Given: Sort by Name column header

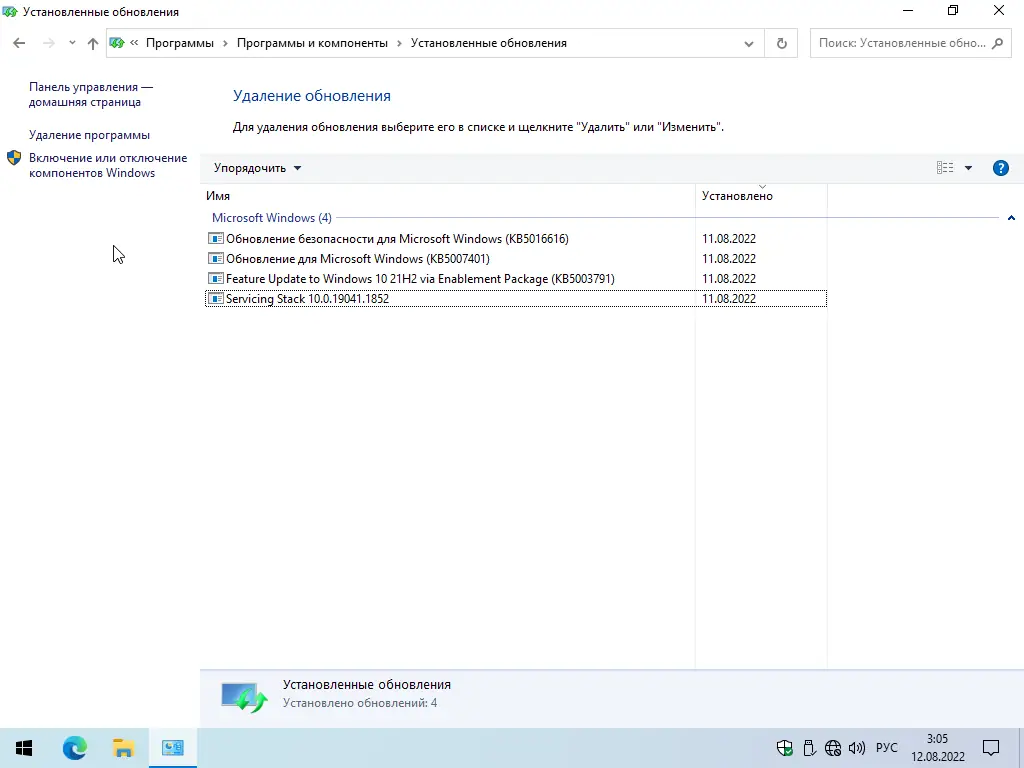Looking at the screenshot, I should click(449, 196).
